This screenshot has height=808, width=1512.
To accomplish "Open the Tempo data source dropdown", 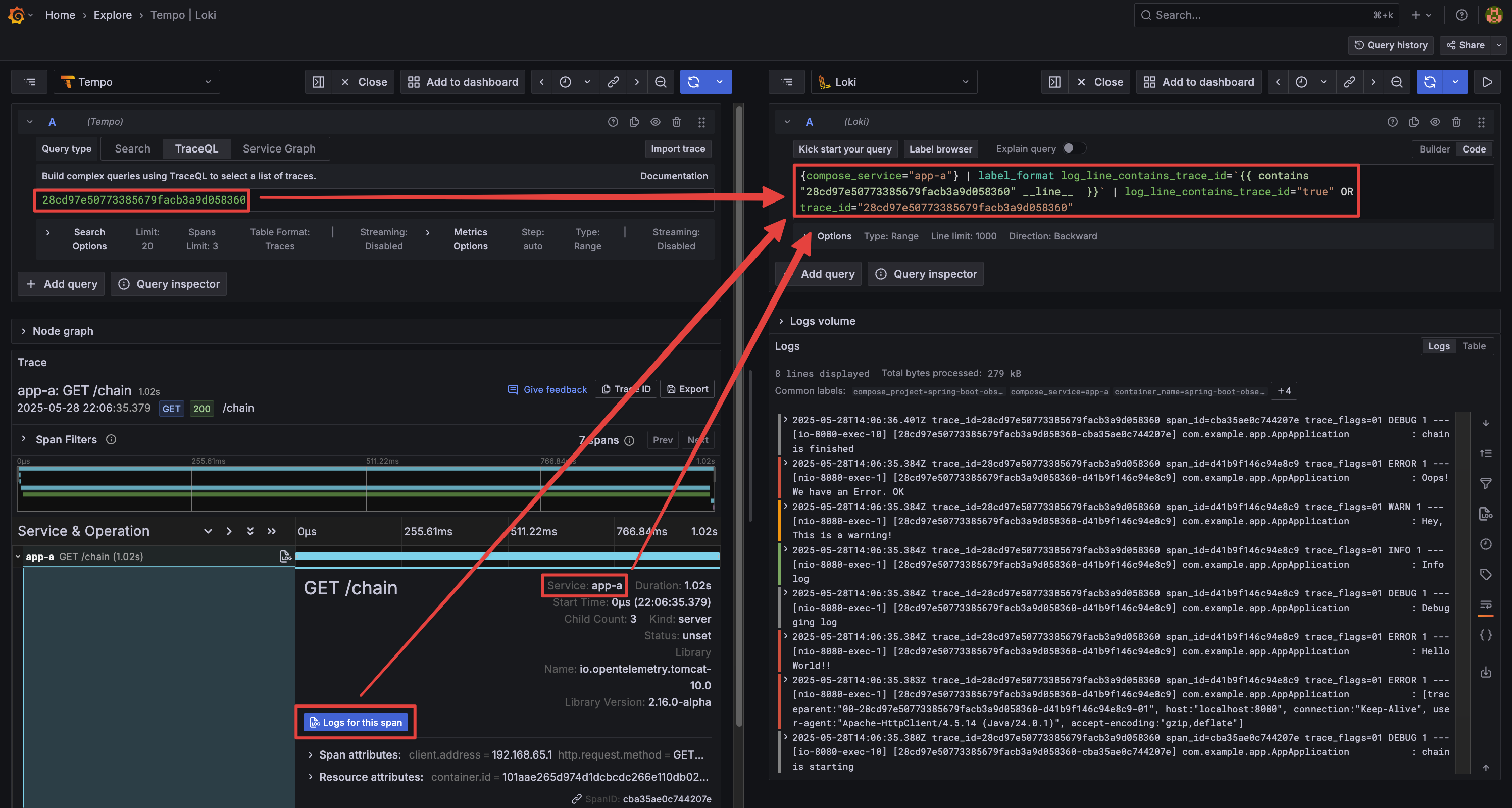I will (x=136, y=82).
